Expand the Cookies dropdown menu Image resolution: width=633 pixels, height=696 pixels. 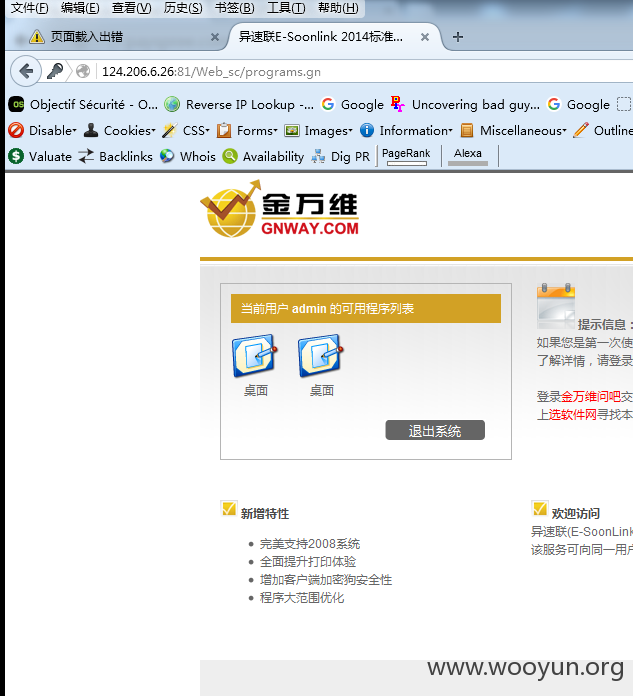pos(120,130)
